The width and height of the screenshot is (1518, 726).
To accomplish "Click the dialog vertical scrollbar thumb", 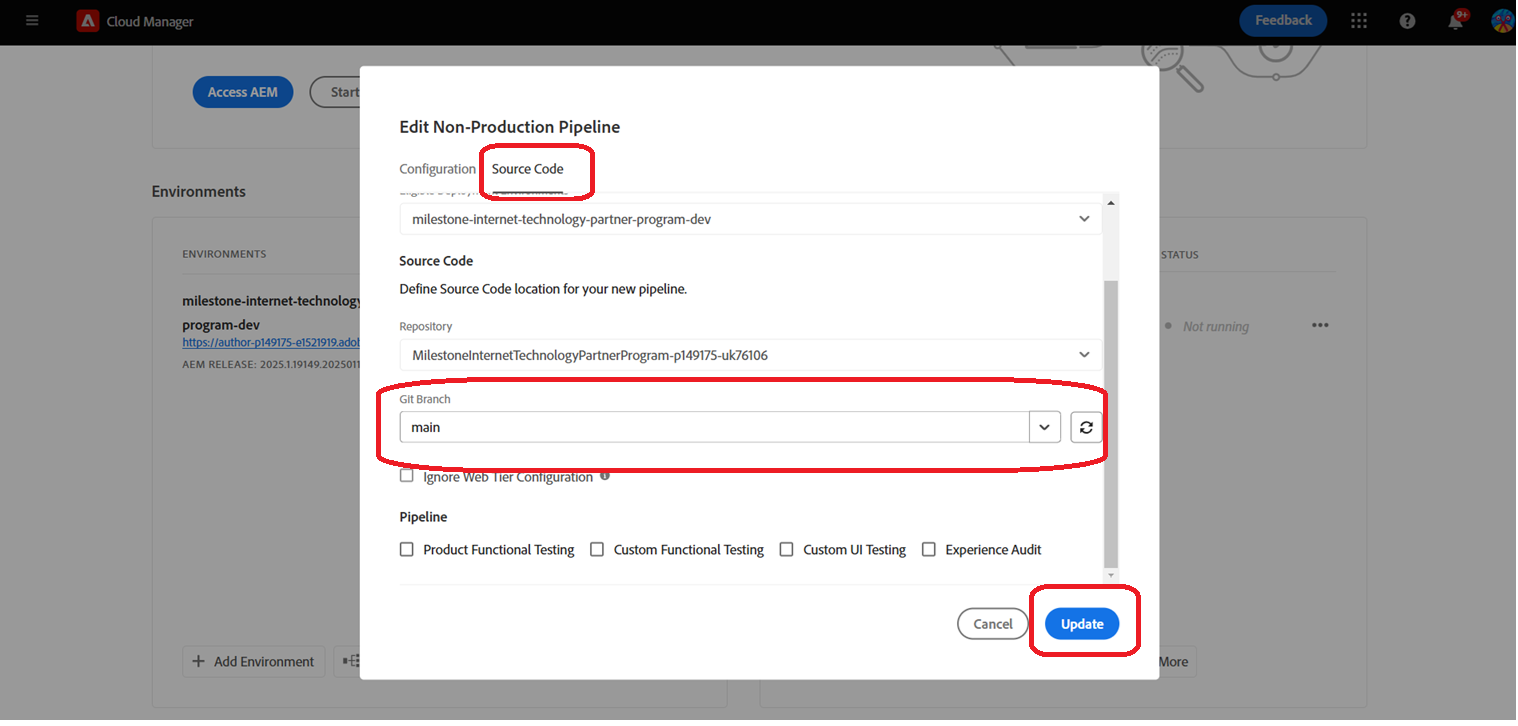I will pyautogui.click(x=1111, y=423).
